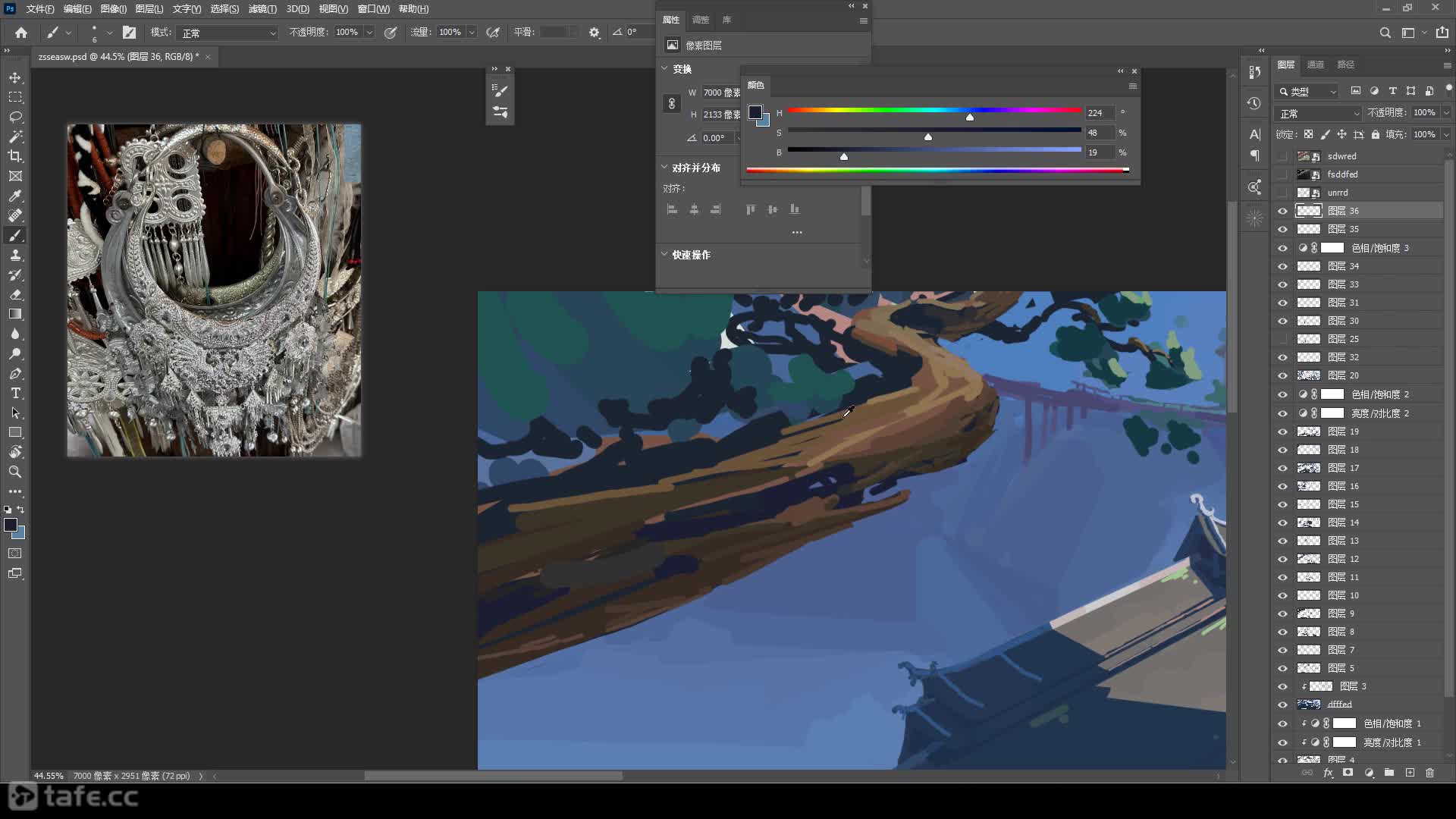Open the 滤镜 menu
The image size is (1456, 819).
pyautogui.click(x=262, y=9)
